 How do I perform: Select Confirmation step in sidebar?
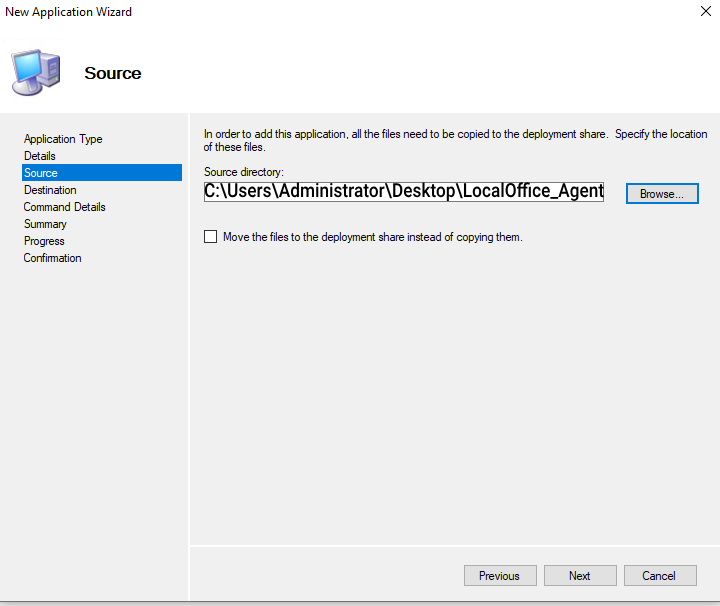(53, 258)
